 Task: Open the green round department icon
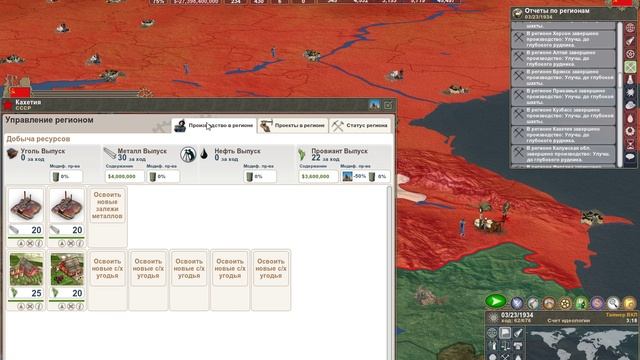click(581, 303)
